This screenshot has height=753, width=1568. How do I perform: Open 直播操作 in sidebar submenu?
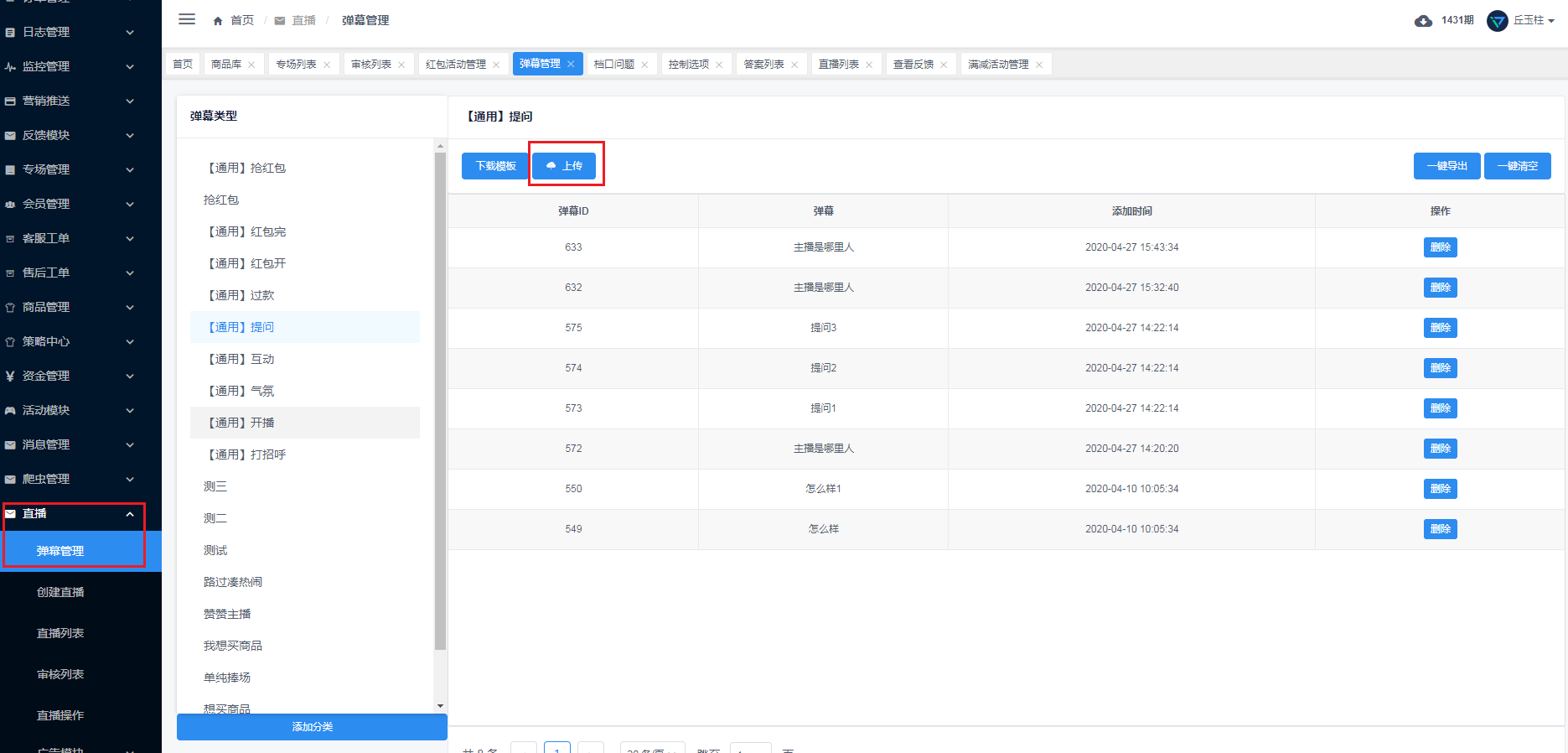pos(60,715)
